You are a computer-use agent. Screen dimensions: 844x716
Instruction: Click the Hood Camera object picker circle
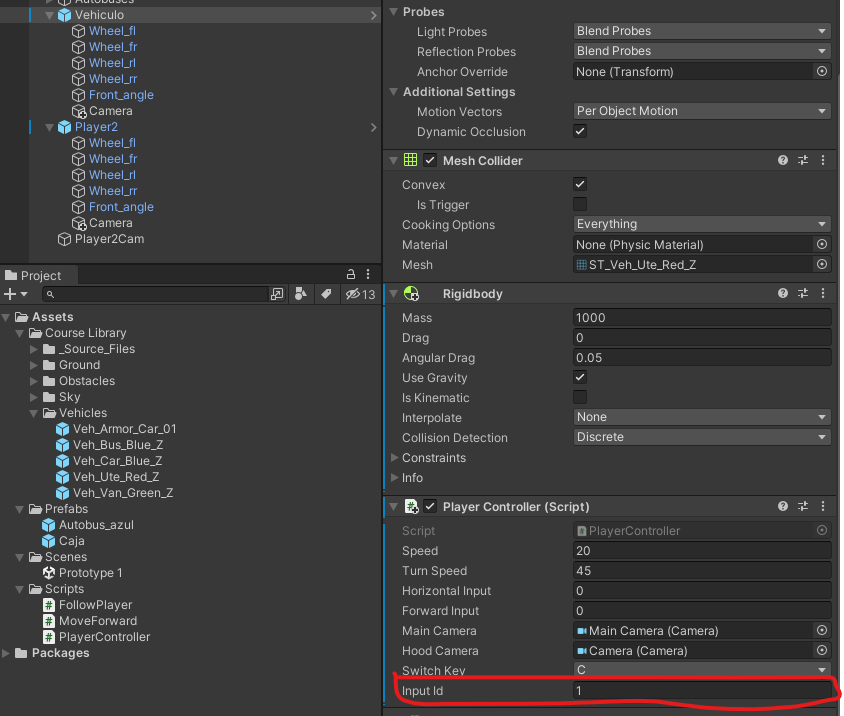(x=822, y=650)
